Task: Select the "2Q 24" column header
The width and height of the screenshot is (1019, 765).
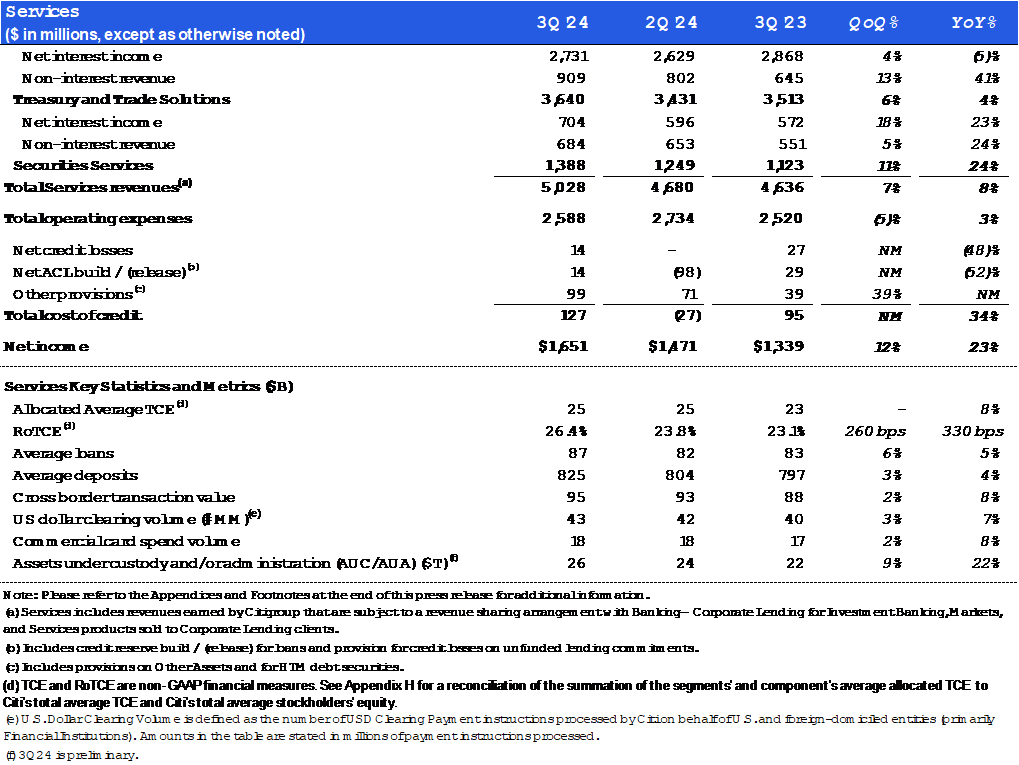Action: pyautogui.click(x=671, y=23)
